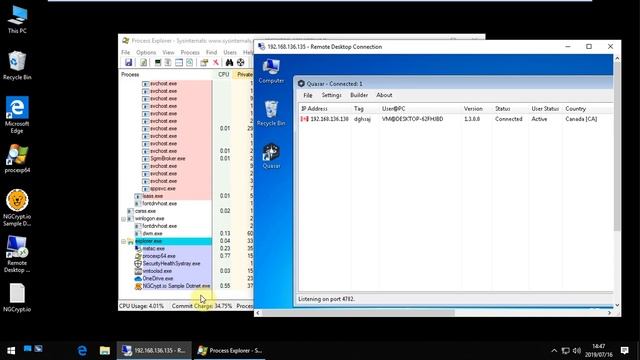Open Quasar Settings menu
Image resolution: width=640 pixels, height=360 pixels.
click(x=331, y=95)
